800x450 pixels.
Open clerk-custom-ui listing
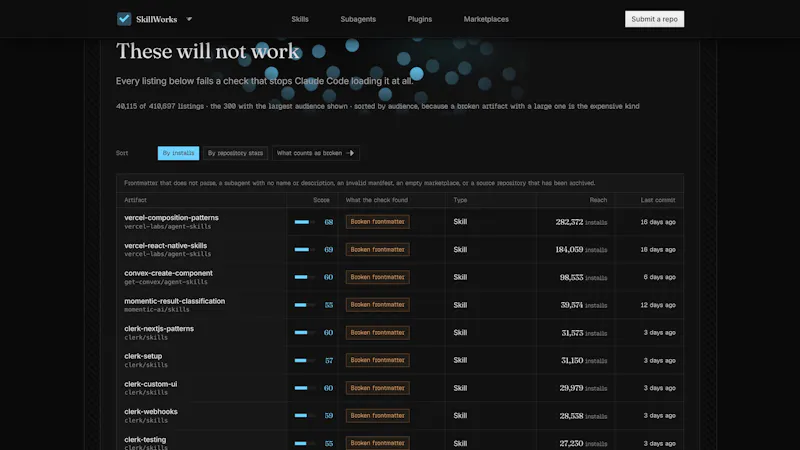point(151,384)
